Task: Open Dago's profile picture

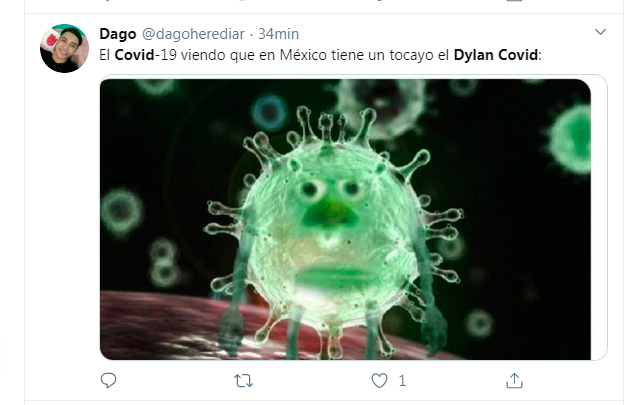Action: (64, 48)
